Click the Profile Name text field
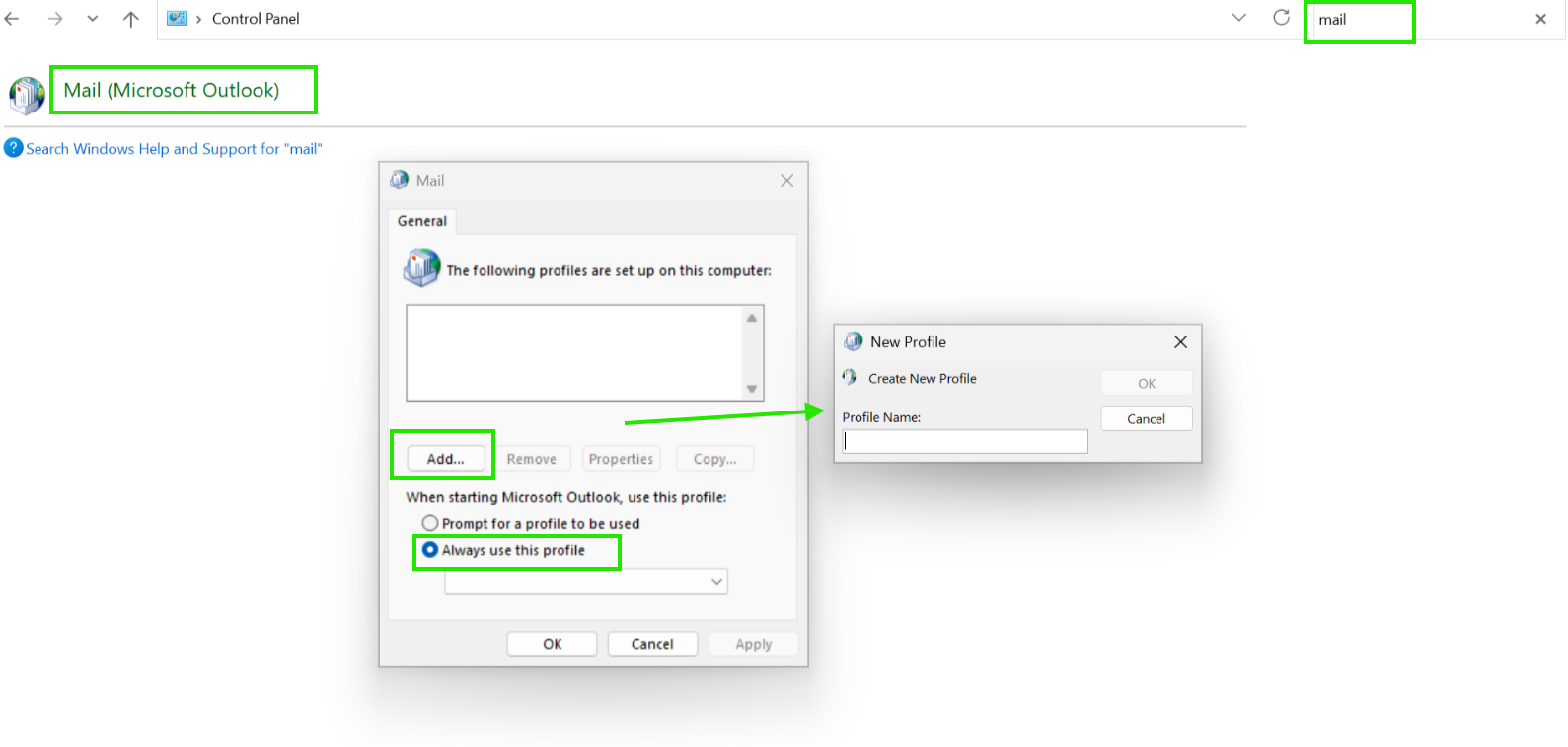1568x747 pixels. click(965, 441)
